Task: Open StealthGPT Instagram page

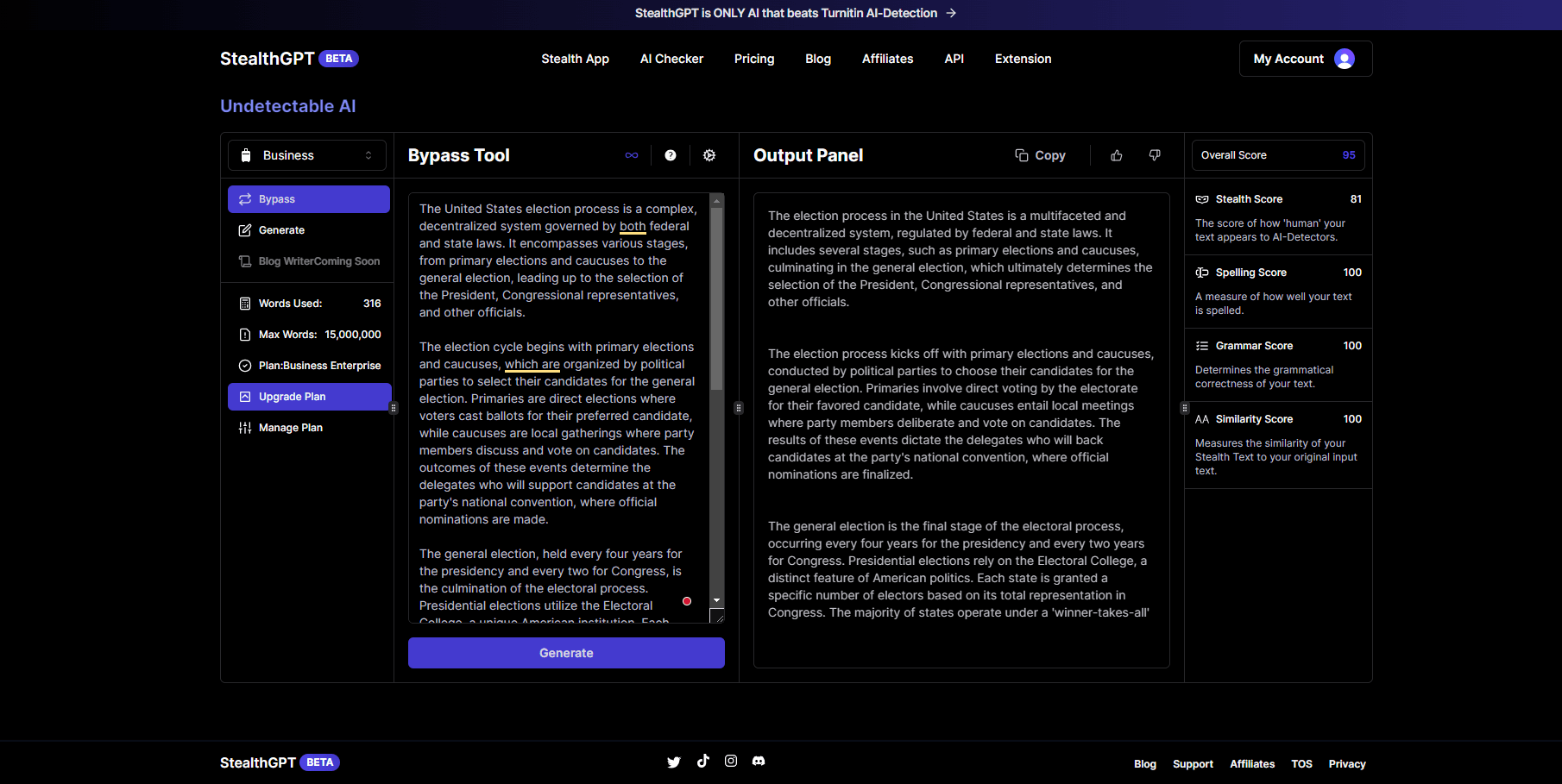Action: tap(731, 761)
